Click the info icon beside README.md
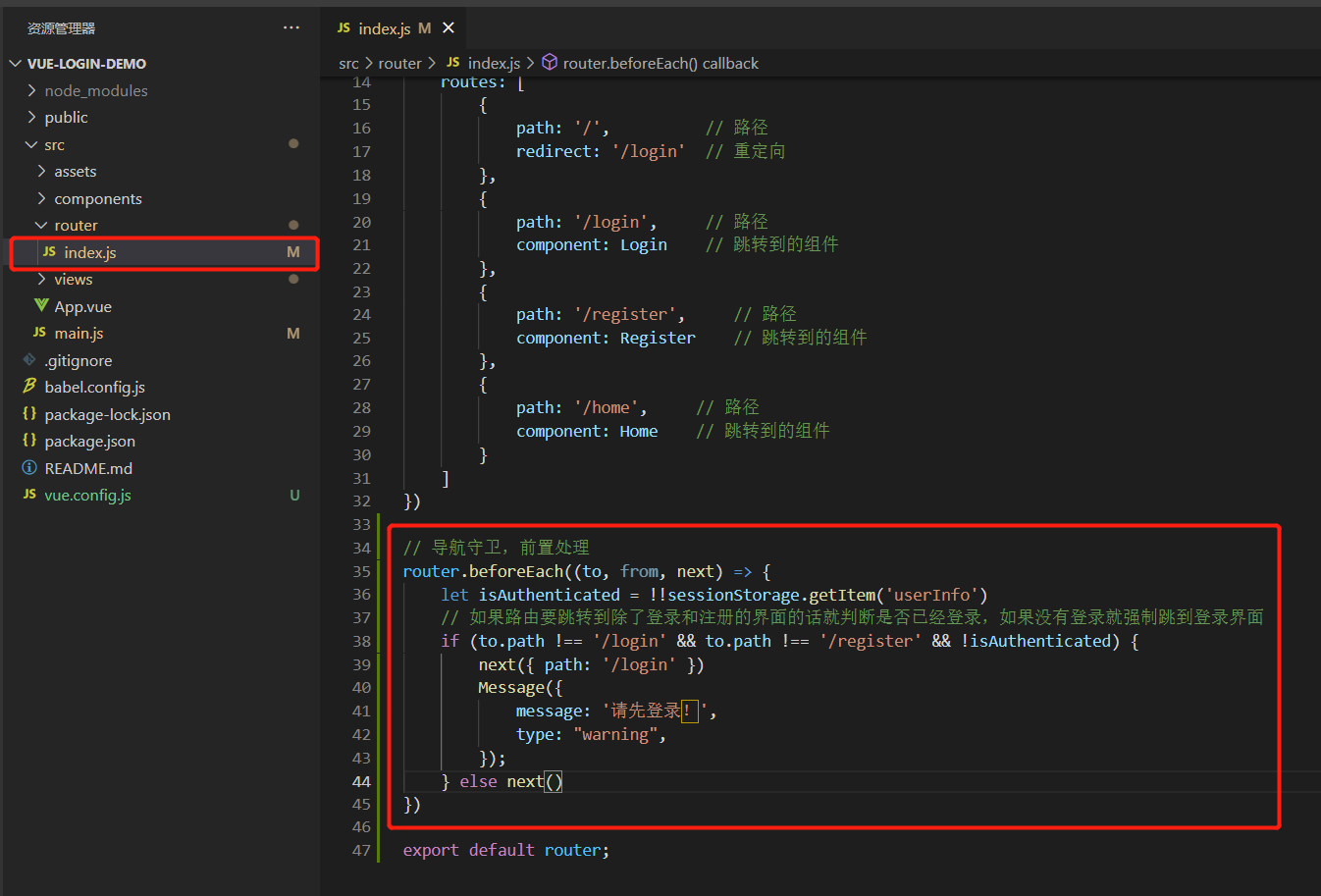Screen dimensions: 1321x896 (29, 468)
